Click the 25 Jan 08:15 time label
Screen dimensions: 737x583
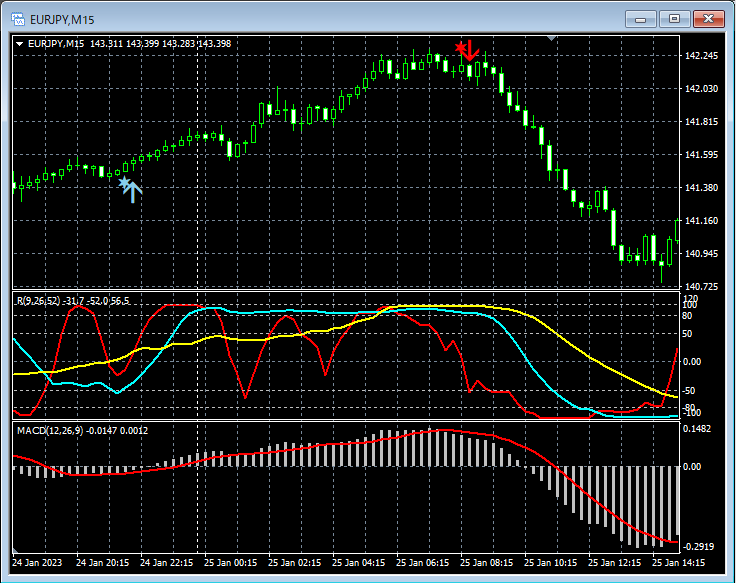click(486, 563)
